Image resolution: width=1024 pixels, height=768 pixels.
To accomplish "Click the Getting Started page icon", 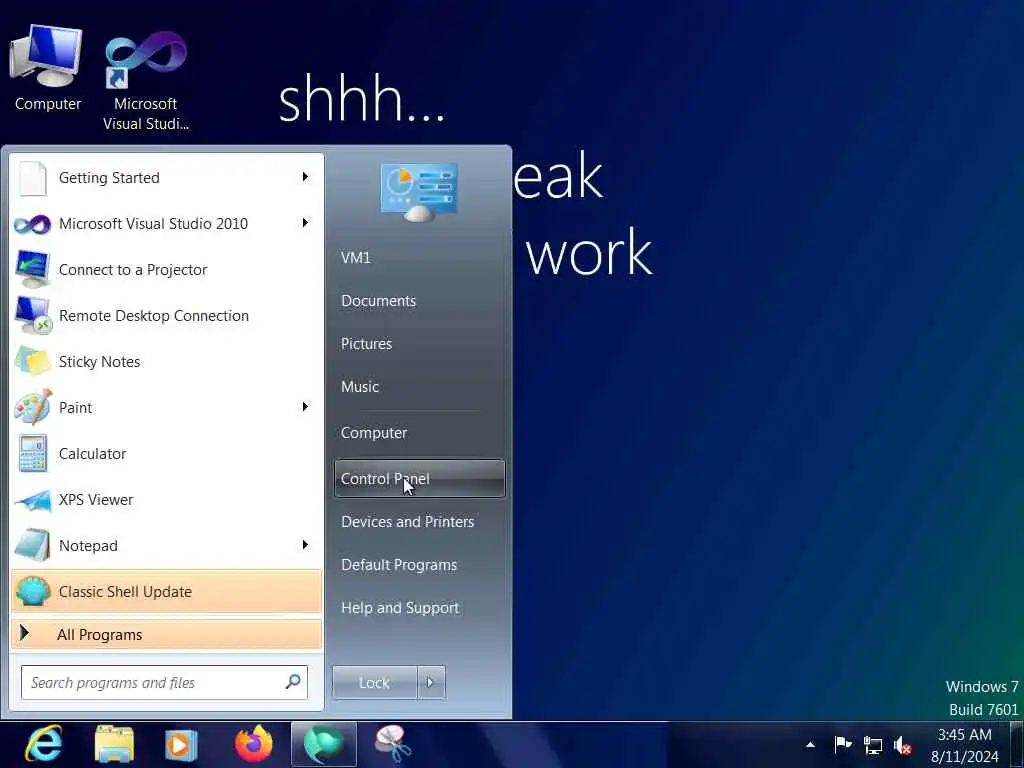I will click(x=33, y=178).
